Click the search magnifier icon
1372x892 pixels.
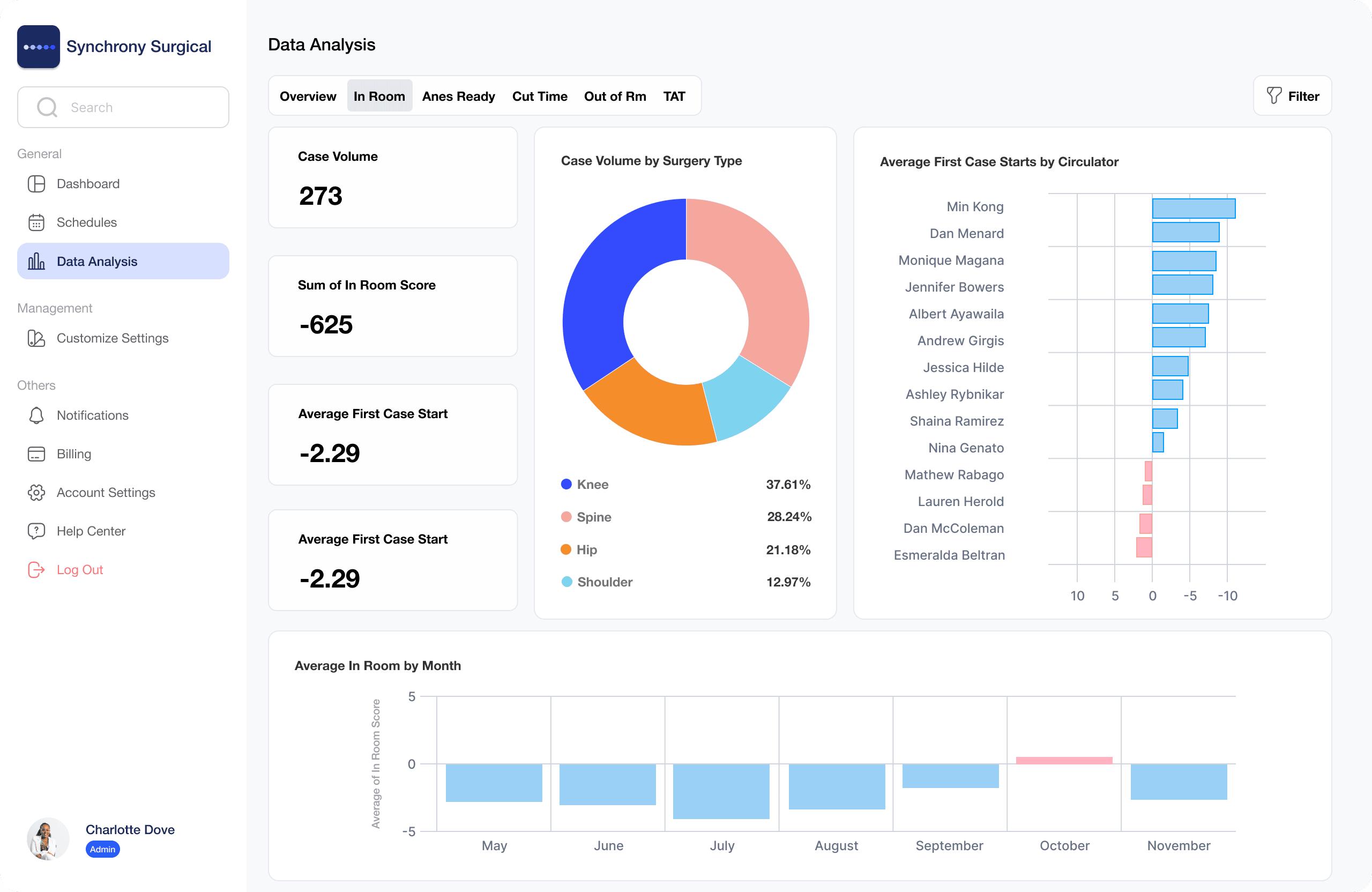point(47,107)
